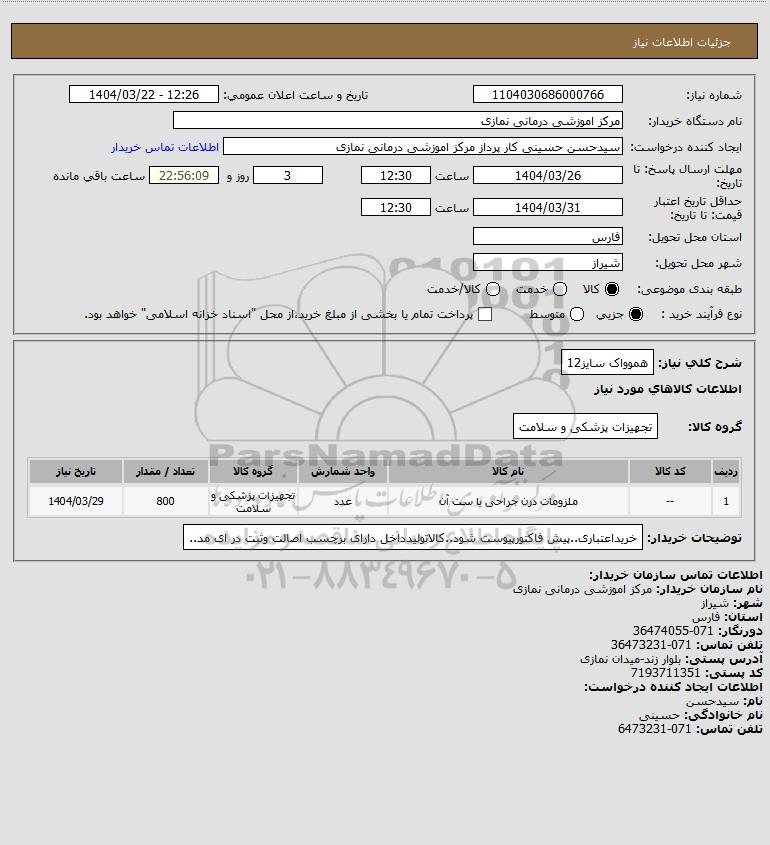Click the واحد شمارش column header
770x845 pixels.
coord(343,472)
